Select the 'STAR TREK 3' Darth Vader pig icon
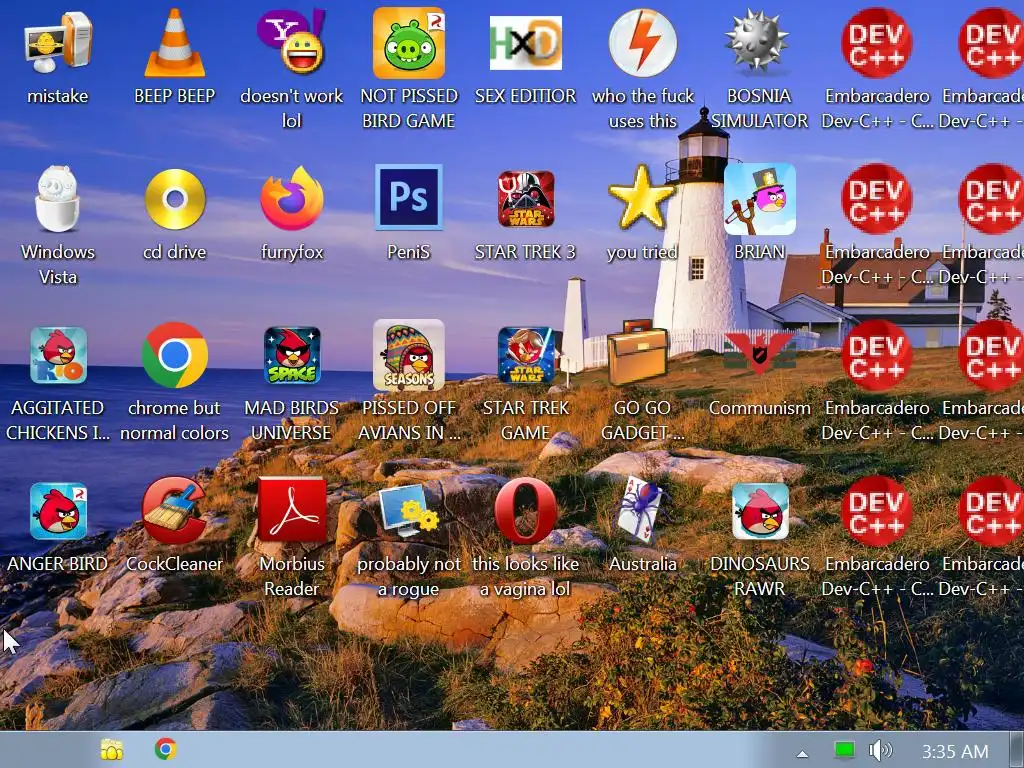Screen dimensions: 1024x768 526,199
